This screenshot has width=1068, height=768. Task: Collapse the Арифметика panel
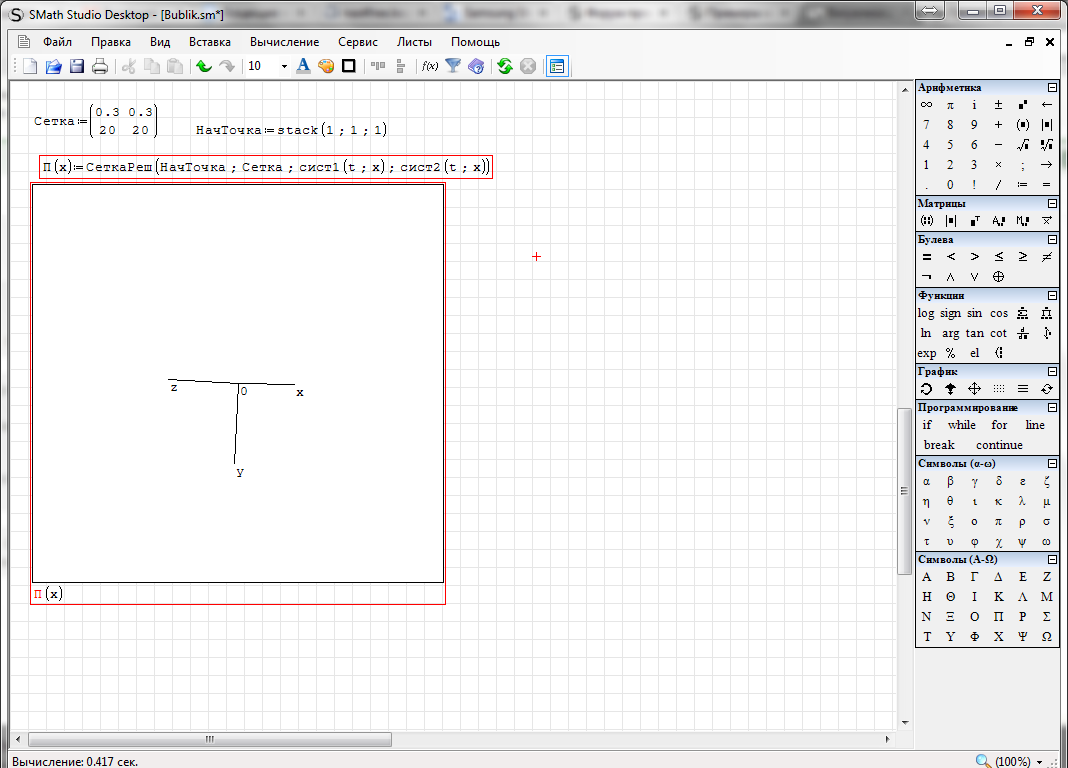1052,88
